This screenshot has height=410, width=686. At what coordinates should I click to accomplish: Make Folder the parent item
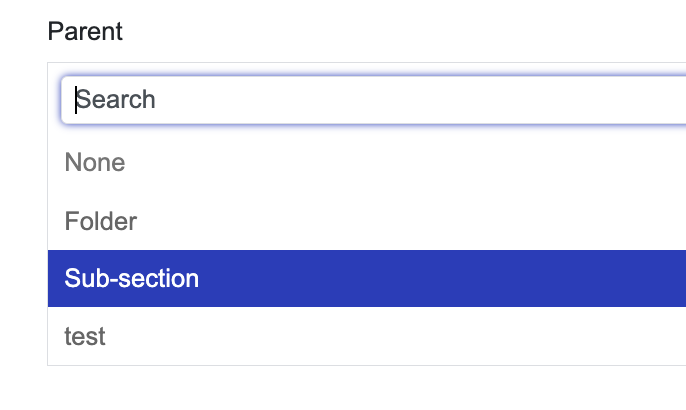pyautogui.click(x=101, y=220)
